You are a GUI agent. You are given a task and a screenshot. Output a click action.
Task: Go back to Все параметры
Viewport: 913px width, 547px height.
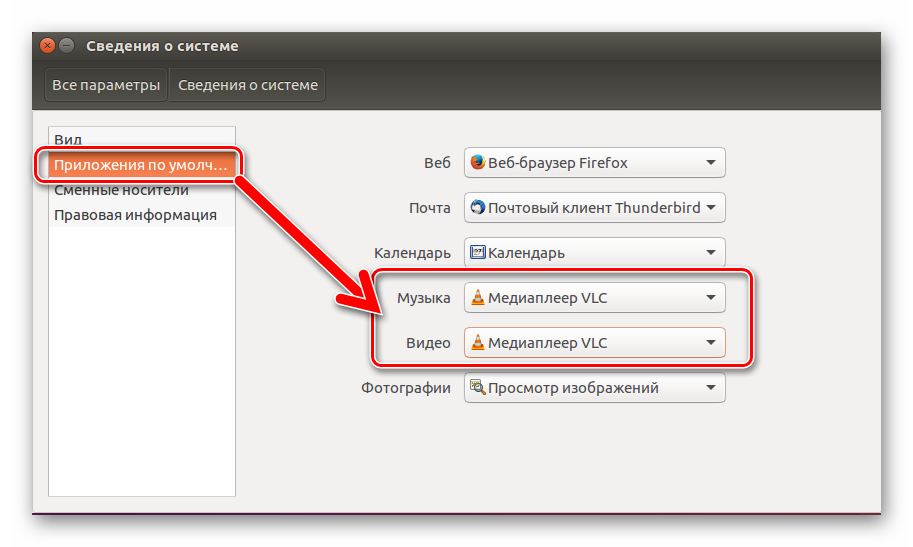pyautogui.click(x=106, y=85)
